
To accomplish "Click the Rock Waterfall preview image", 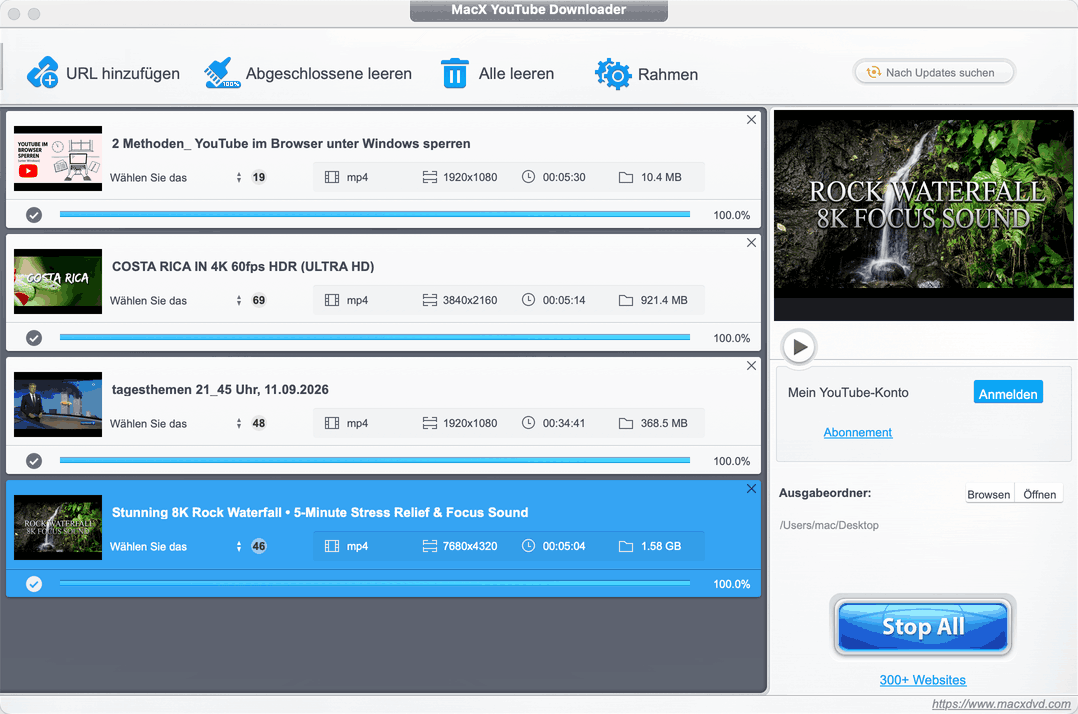I will 923,215.
